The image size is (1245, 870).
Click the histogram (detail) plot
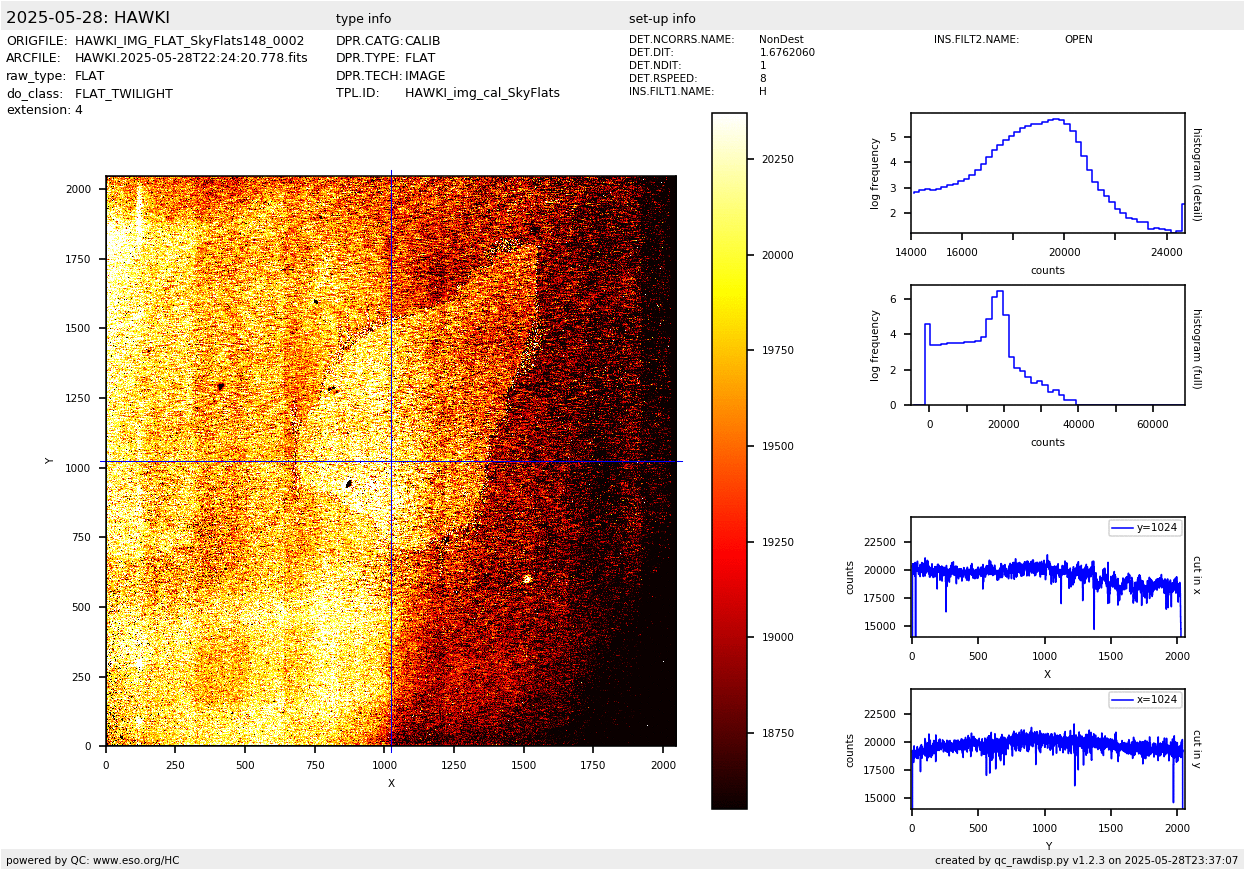pos(1047,173)
